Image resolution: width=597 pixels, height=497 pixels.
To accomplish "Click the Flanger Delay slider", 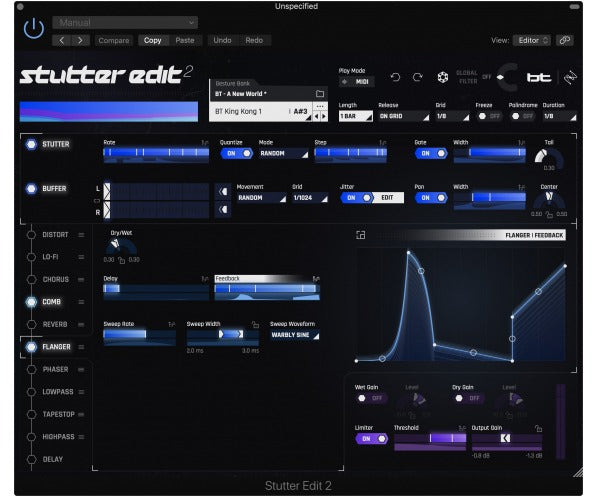I will coord(156,292).
